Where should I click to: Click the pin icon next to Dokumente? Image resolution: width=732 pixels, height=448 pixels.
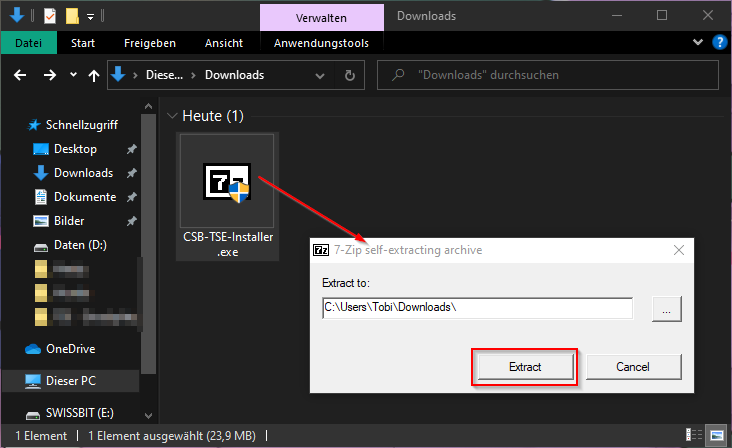pyautogui.click(x=132, y=197)
